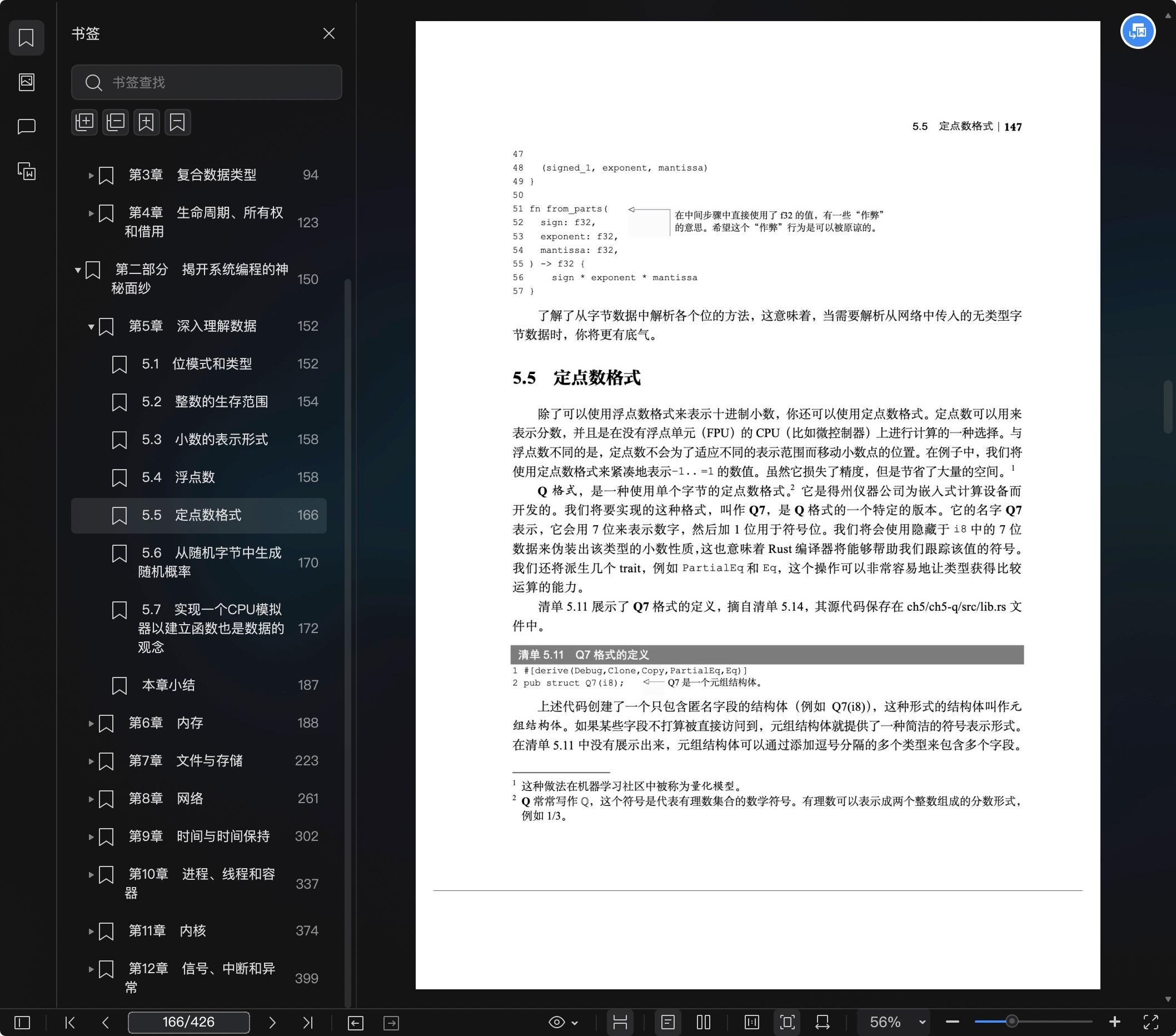The height and width of the screenshot is (1036, 1176).
Task: Collapse 第5章 深入理解数据
Action: (91, 327)
